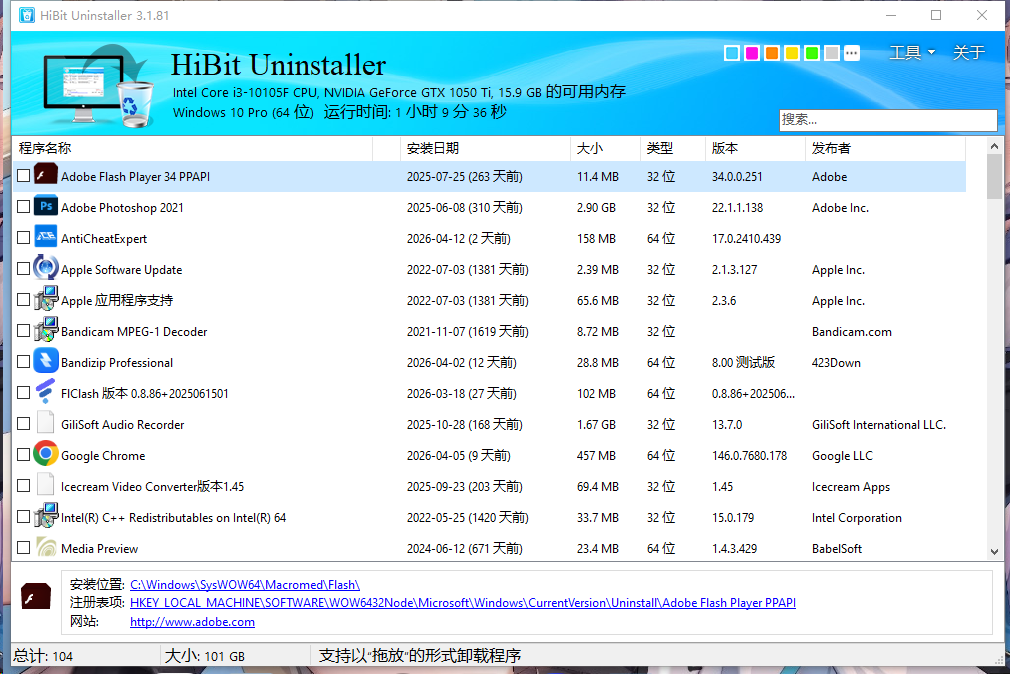Viewport: 1010px width, 674px height.
Task: Select the Adobe Photoshop 2021 row name
Action: pyautogui.click(x=122, y=207)
